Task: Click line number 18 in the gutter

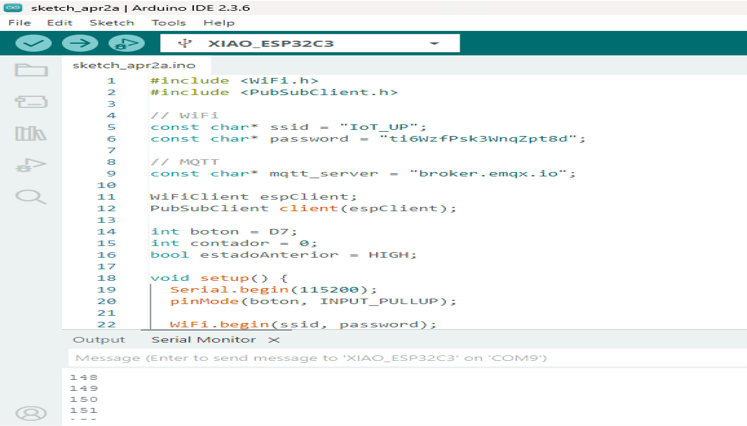Action: [106, 278]
